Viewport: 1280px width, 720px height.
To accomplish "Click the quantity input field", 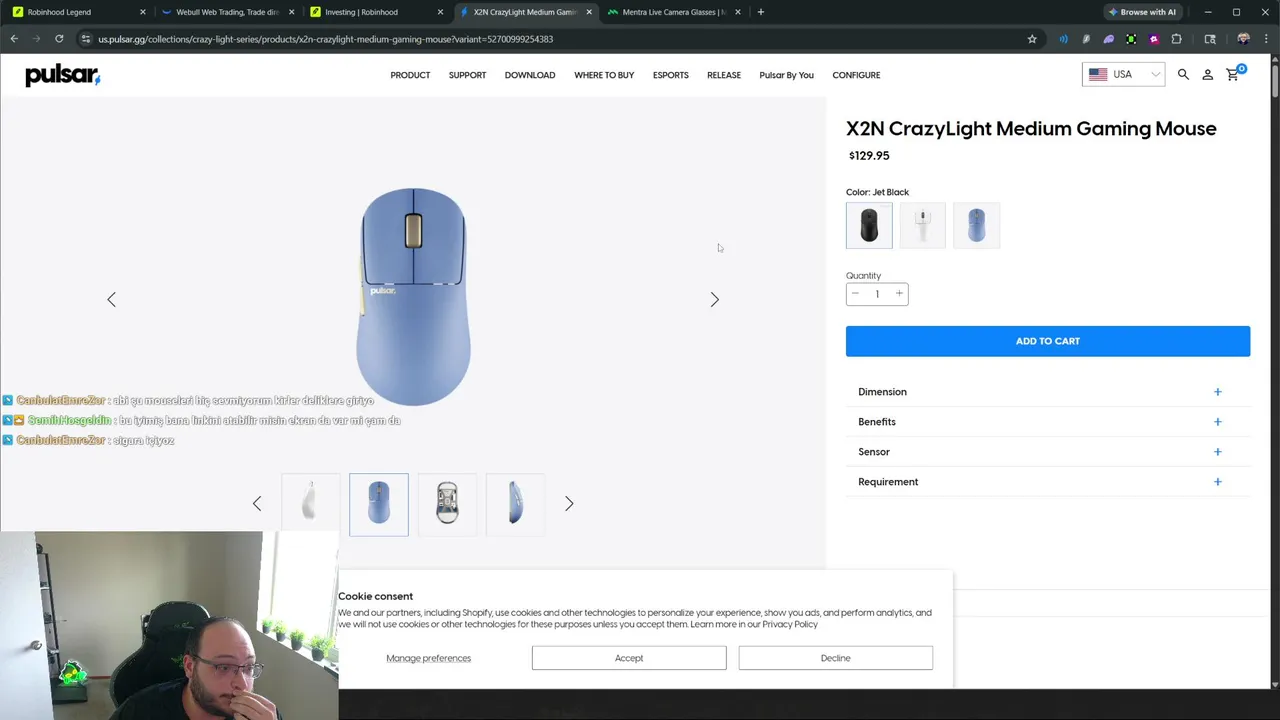I will (x=877, y=294).
